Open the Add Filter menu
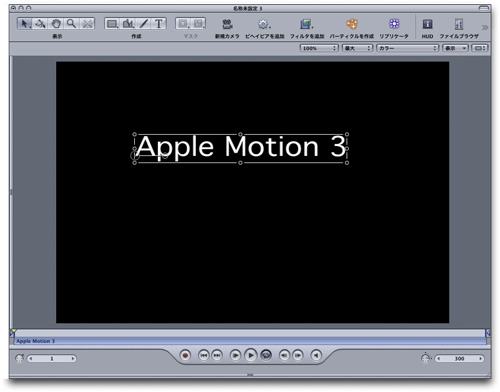The height and width of the screenshot is (392, 500). click(x=306, y=24)
